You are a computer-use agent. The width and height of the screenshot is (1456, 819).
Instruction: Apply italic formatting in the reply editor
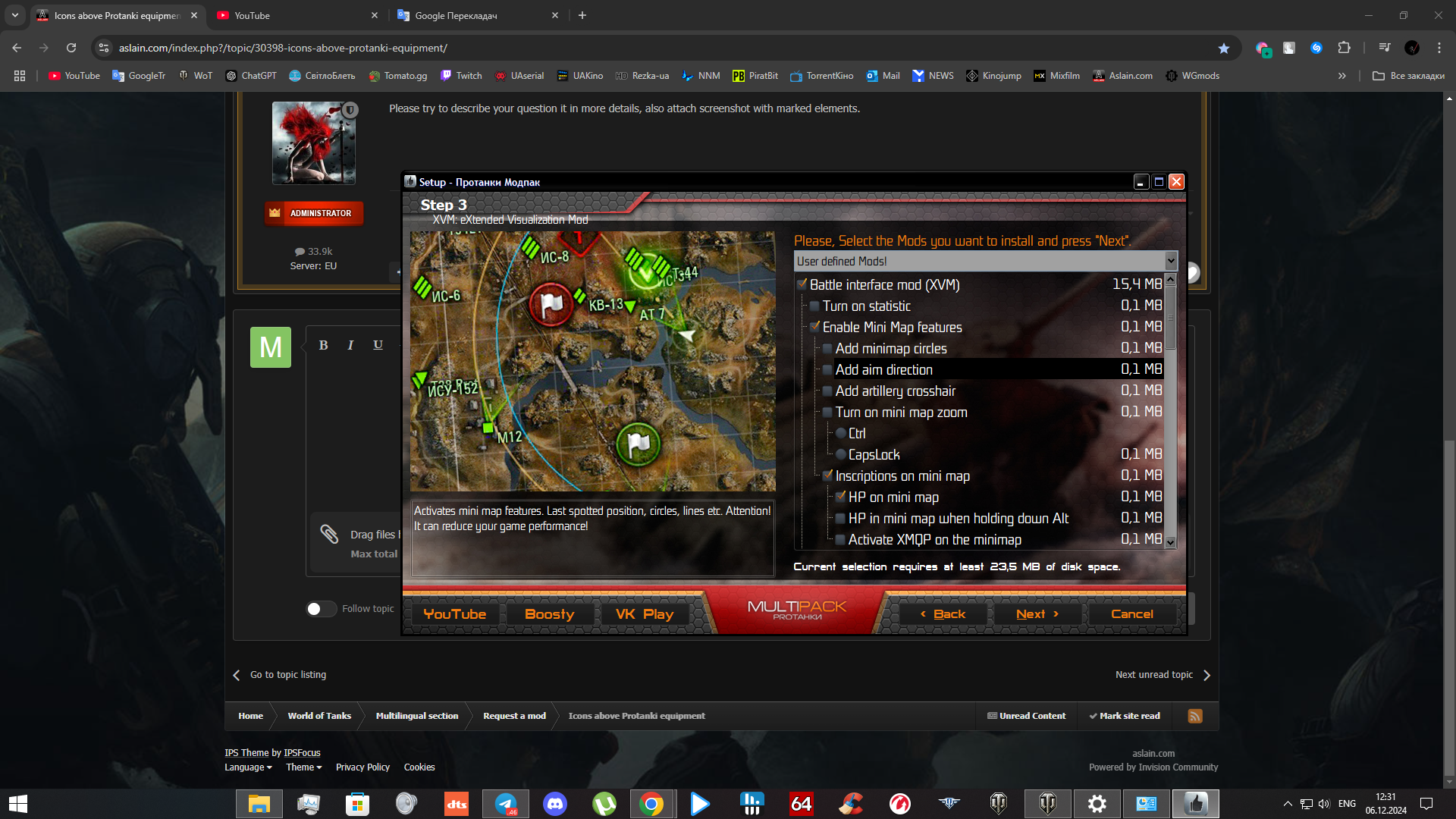pyautogui.click(x=350, y=345)
